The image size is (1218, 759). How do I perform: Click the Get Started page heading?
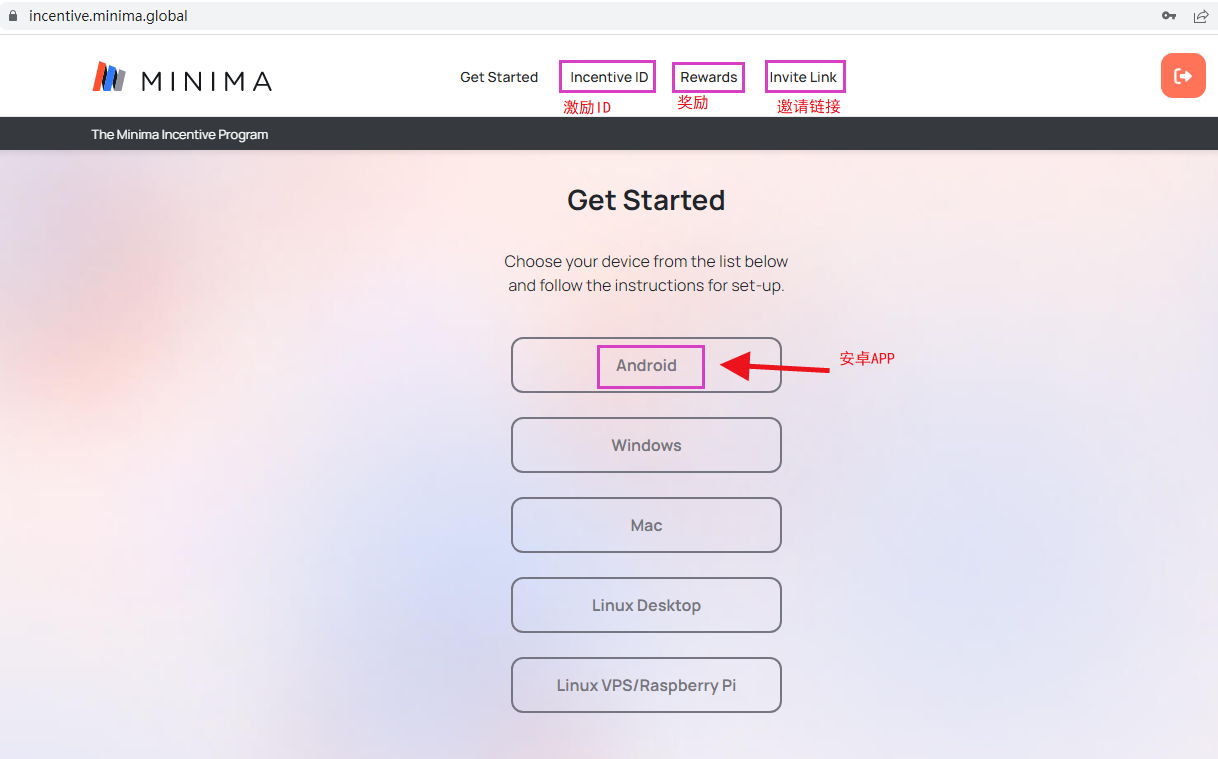click(x=646, y=200)
